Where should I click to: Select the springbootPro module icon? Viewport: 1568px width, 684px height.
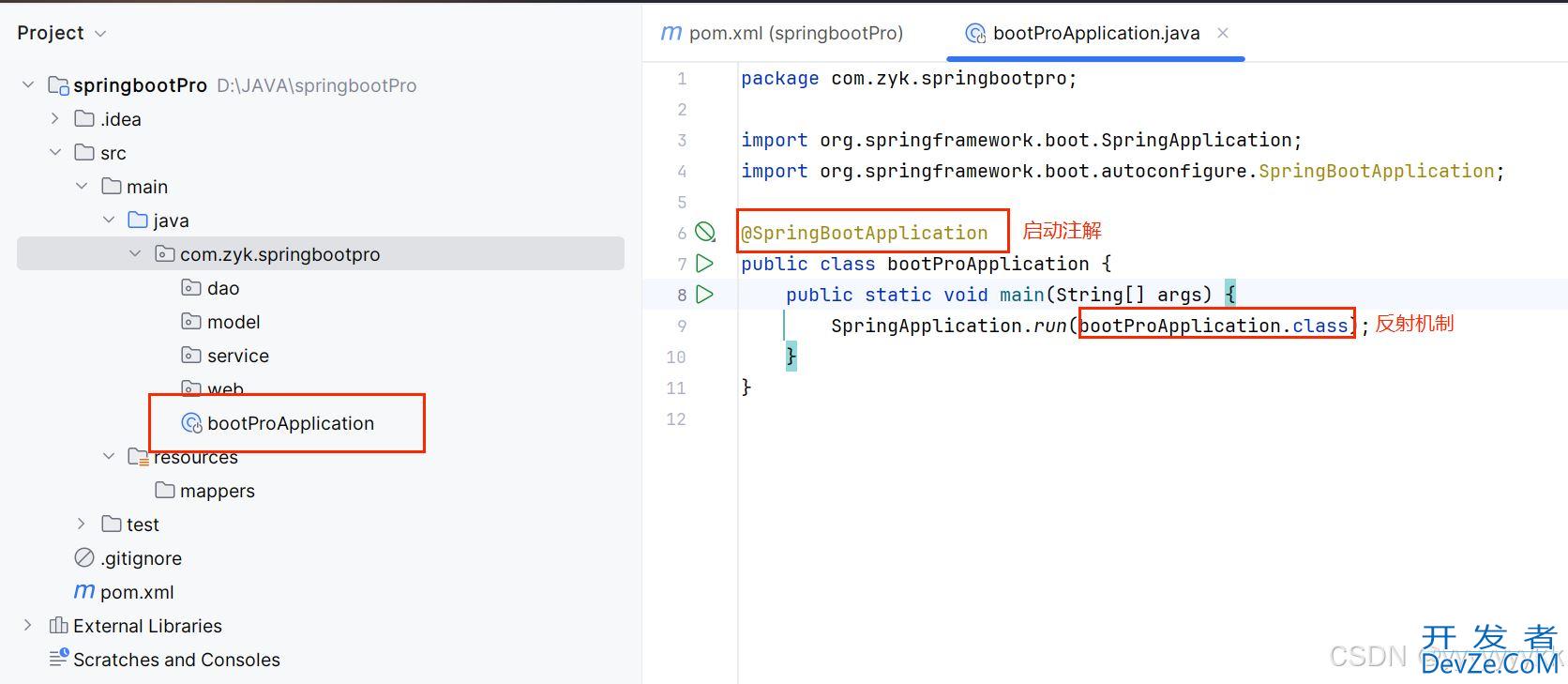coord(58,85)
